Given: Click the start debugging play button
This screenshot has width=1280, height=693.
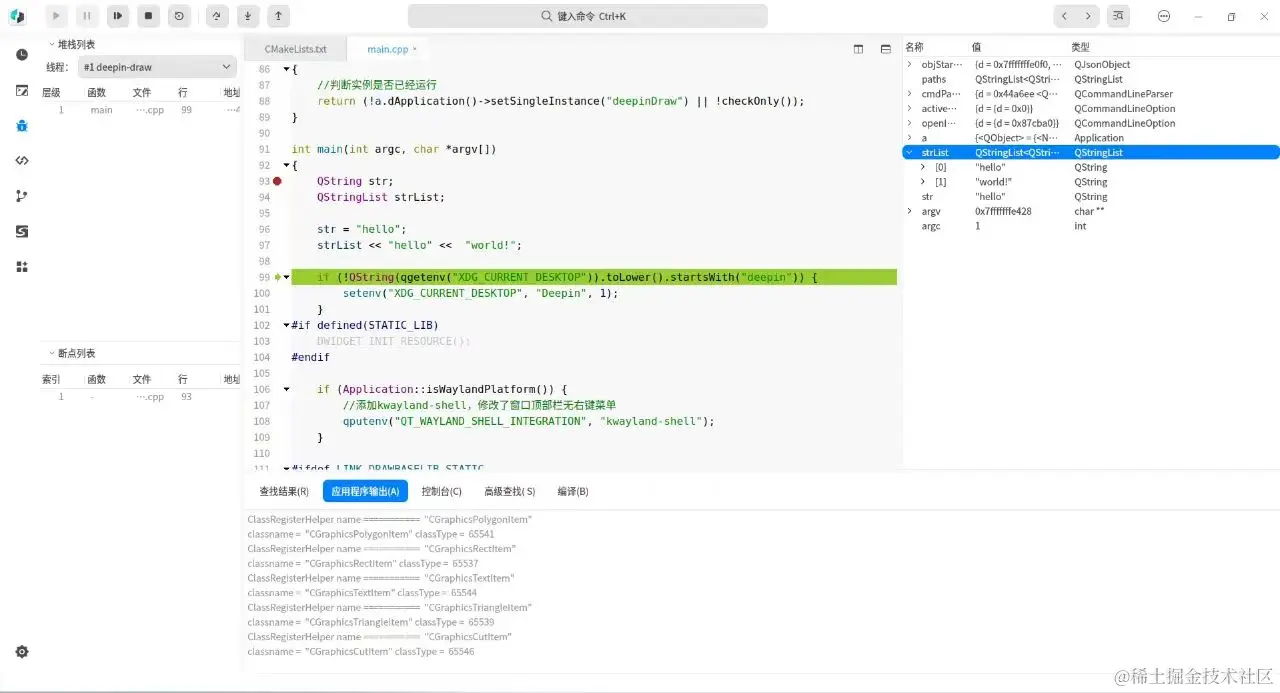Looking at the screenshot, I should [x=56, y=16].
